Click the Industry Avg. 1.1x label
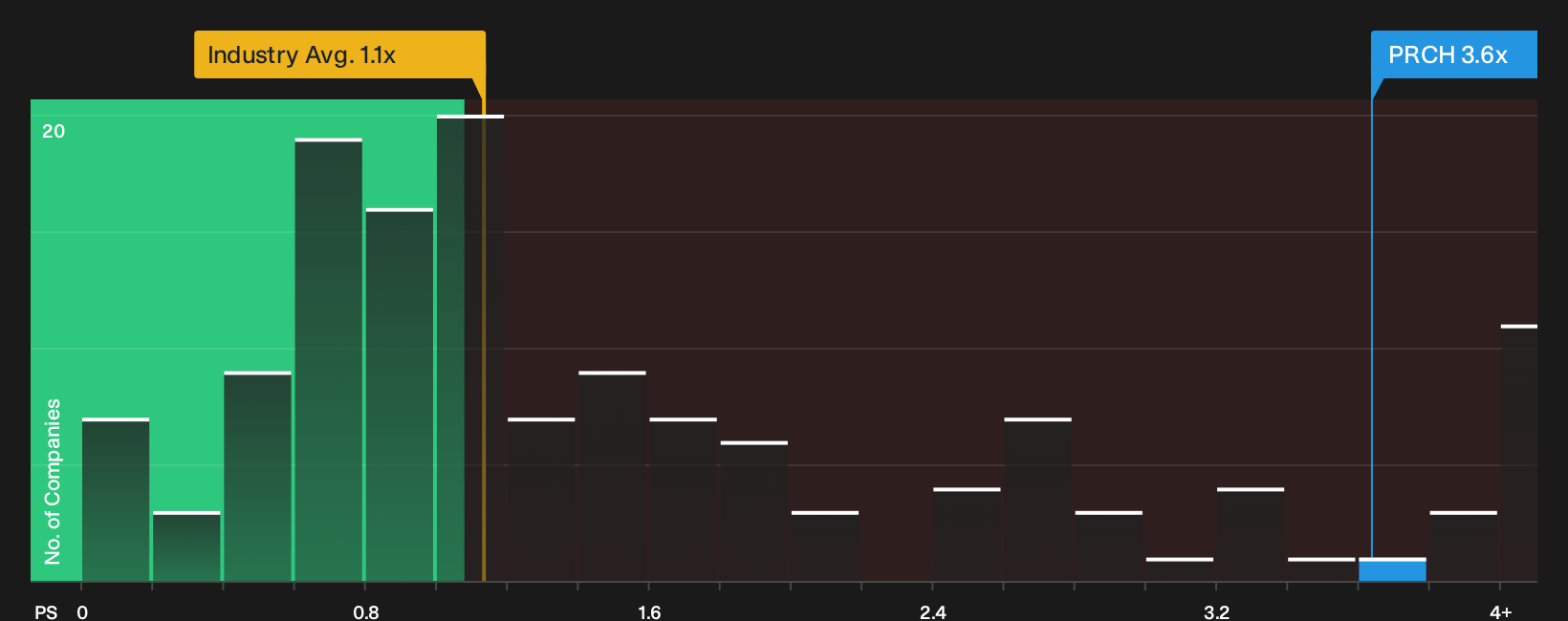The width and height of the screenshot is (1568, 621). click(339, 54)
